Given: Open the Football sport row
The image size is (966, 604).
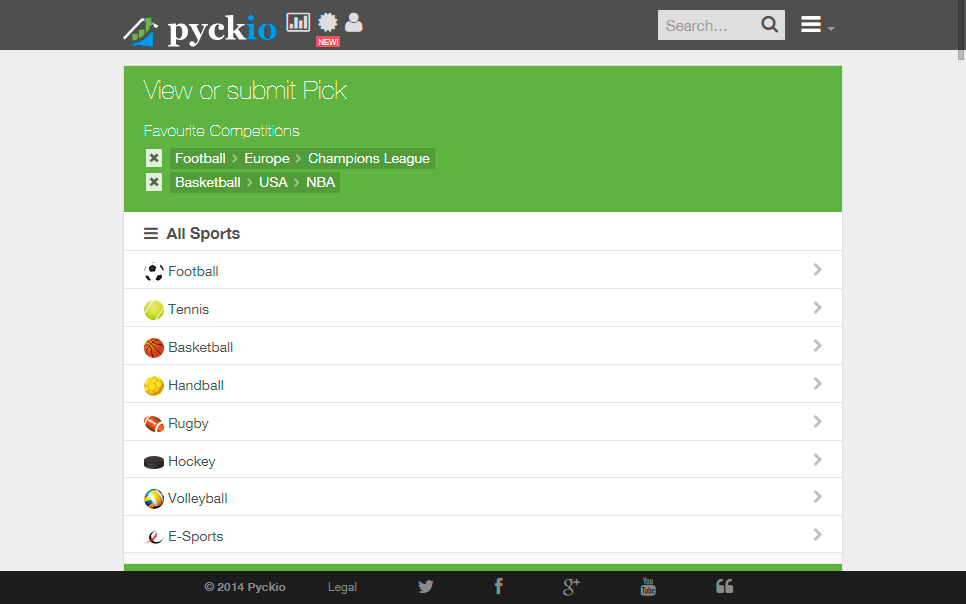Looking at the screenshot, I should tap(482, 270).
